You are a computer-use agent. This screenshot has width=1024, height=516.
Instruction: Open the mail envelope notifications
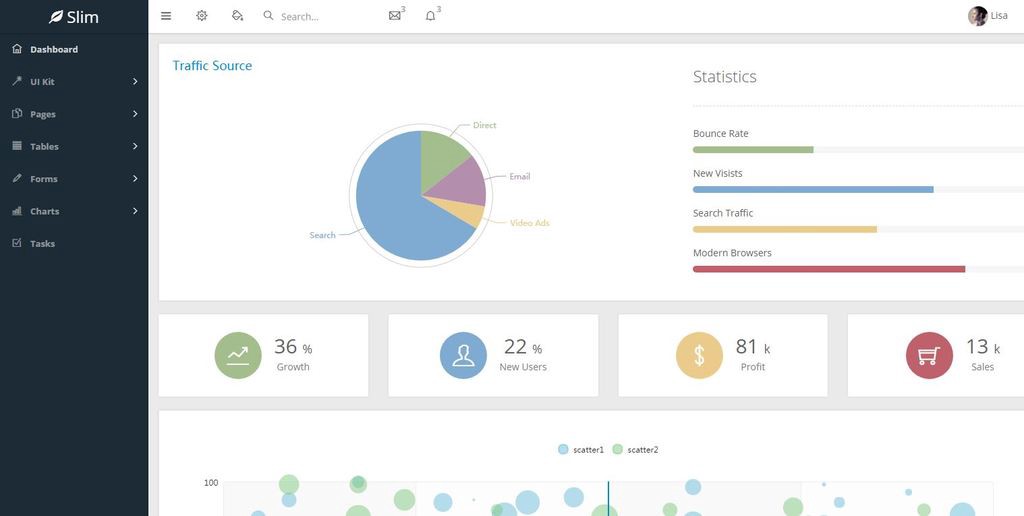tap(394, 16)
